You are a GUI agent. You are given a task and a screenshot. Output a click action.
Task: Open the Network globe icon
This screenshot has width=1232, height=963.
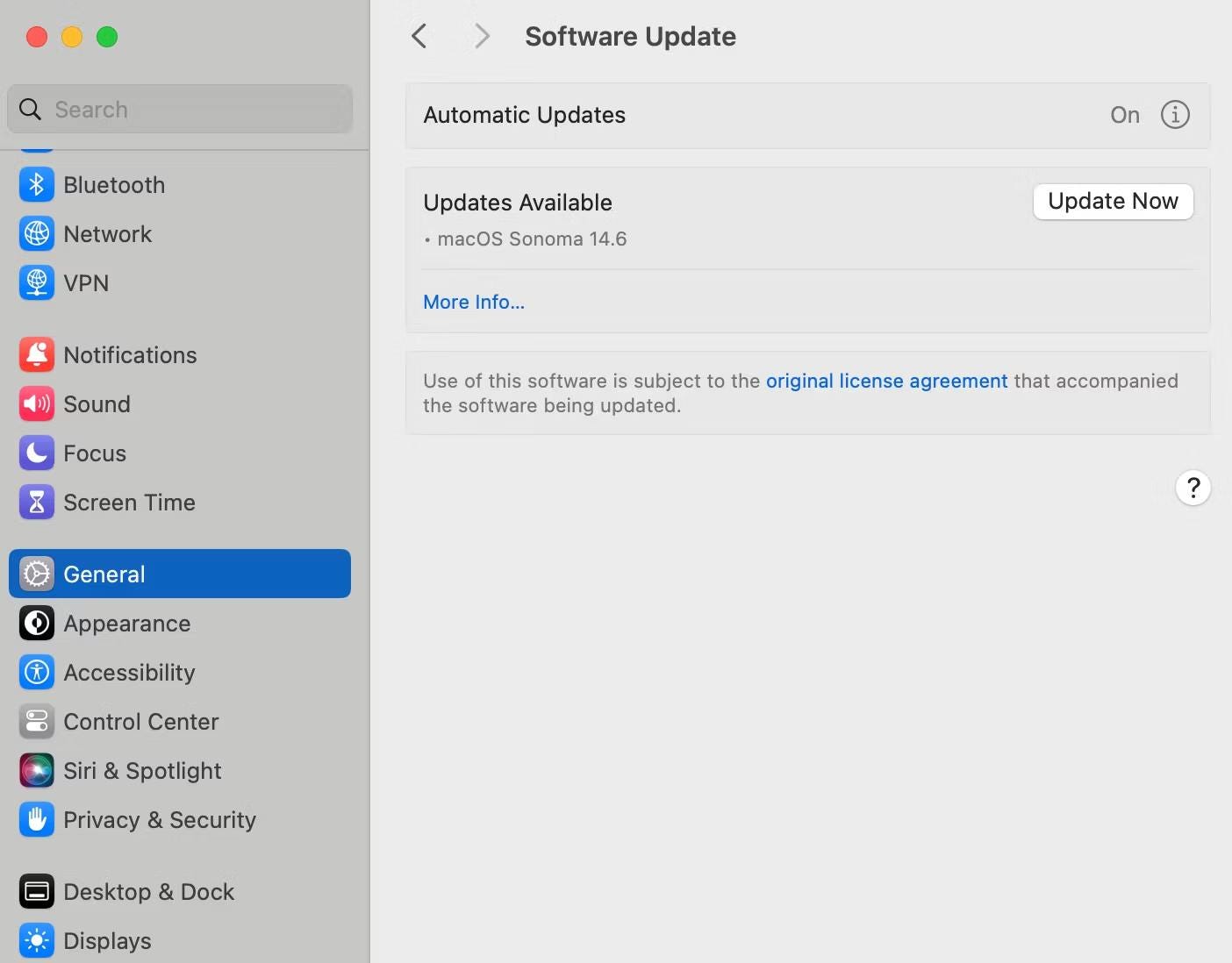36,234
